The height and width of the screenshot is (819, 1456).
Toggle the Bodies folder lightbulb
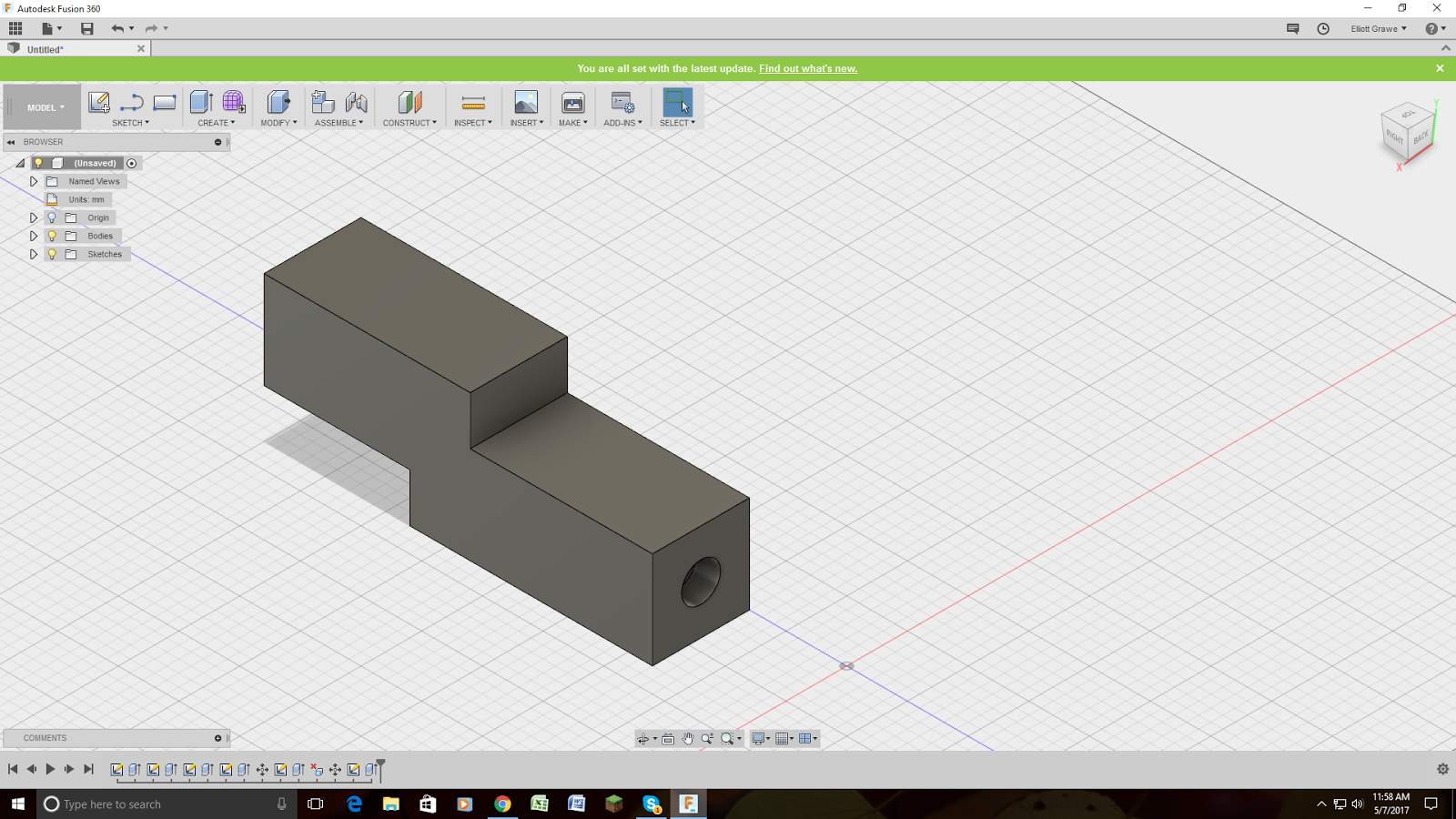tap(52, 236)
